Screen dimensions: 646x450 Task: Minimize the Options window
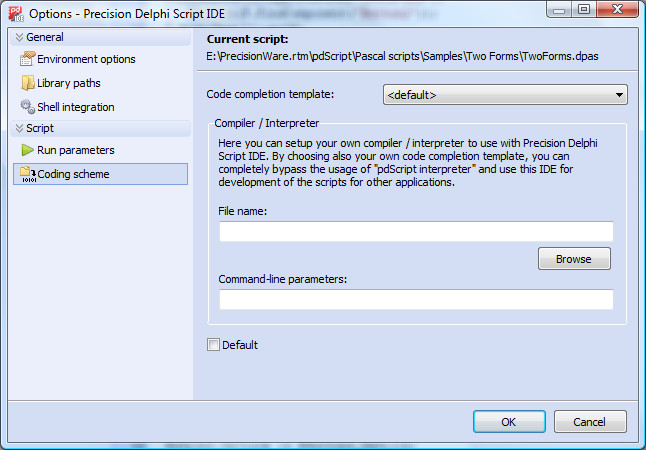(559, 10)
